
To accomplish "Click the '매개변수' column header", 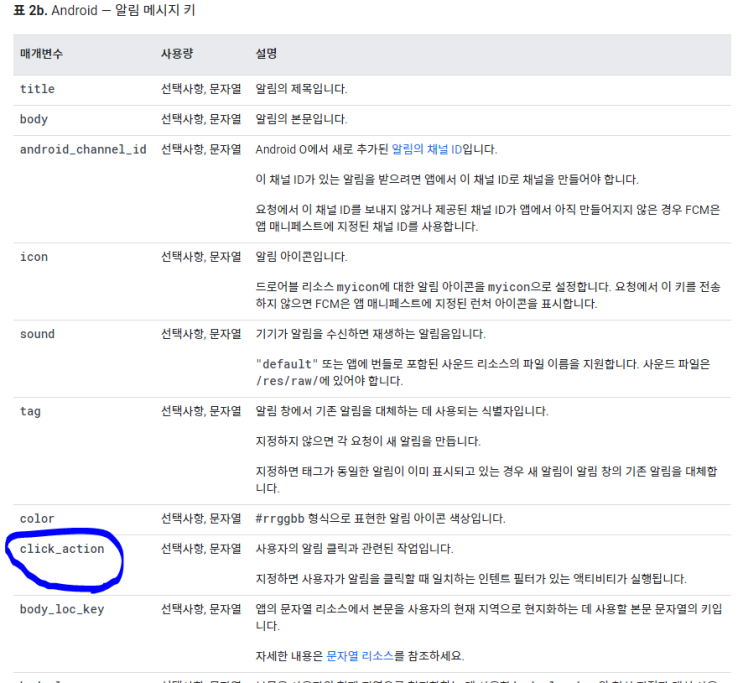I will (x=41, y=54).
